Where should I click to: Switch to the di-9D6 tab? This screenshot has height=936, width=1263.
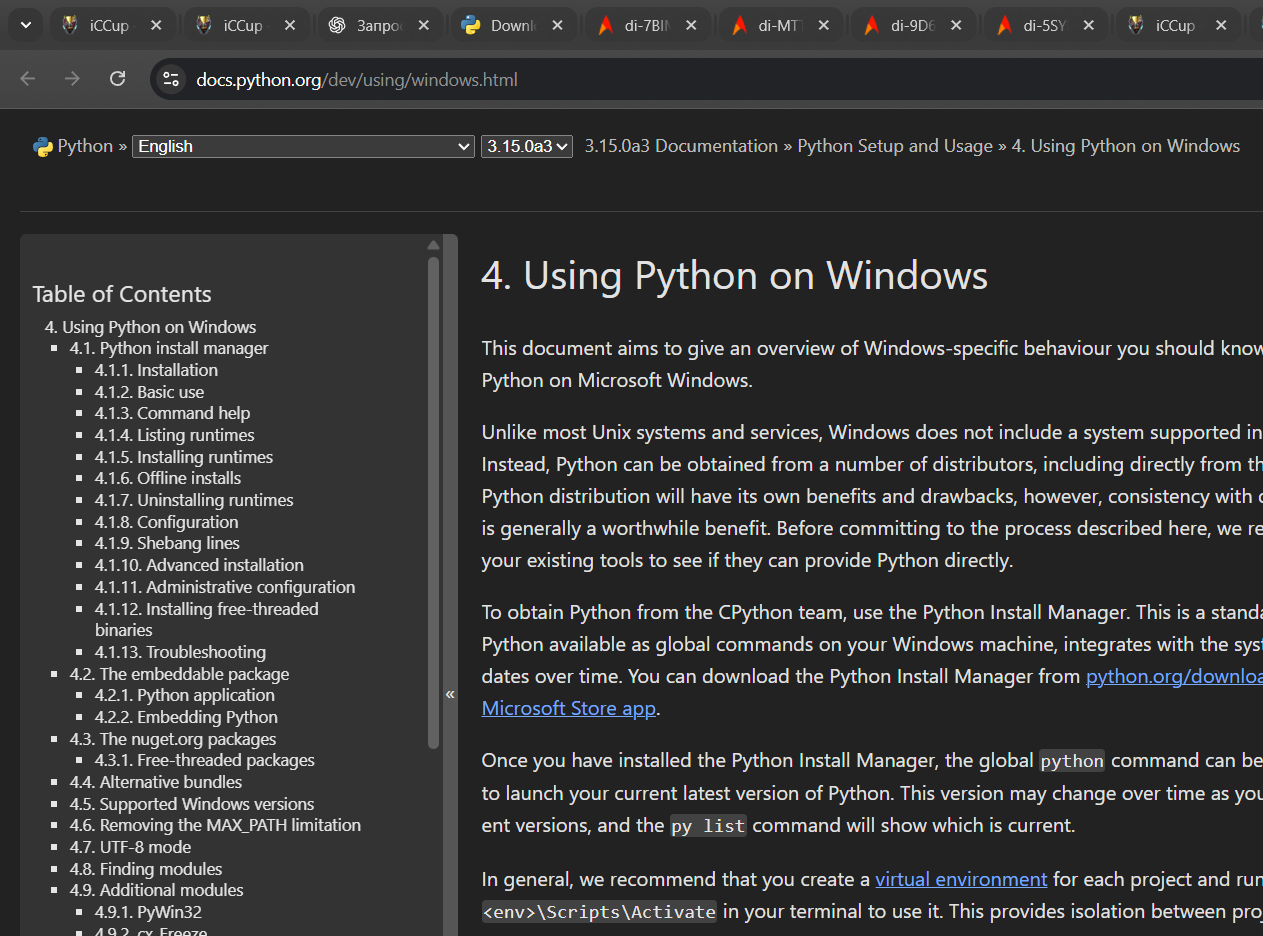point(912,26)
